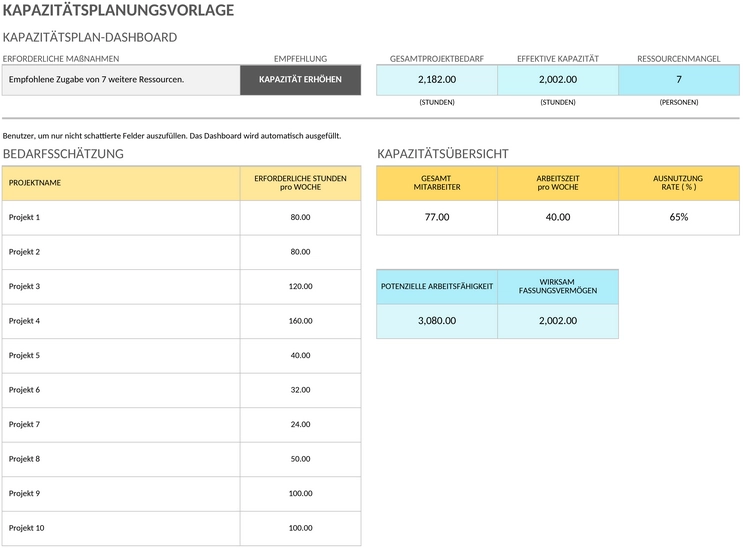Edit the total employees value 77.00
Viewport: 743px width, 548px height.
(437, 218)
